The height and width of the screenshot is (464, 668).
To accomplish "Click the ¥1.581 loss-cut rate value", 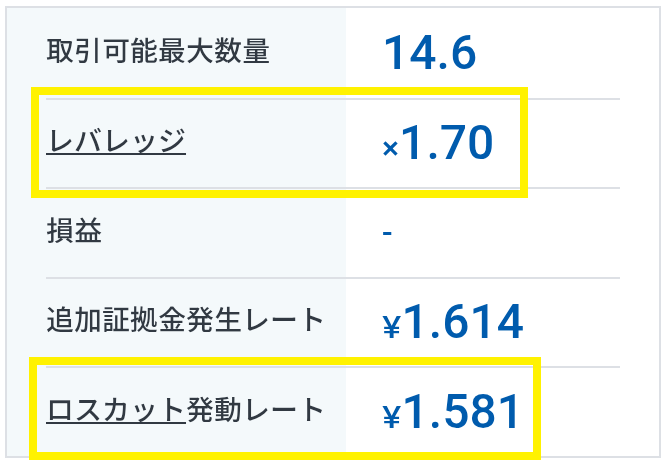I will (452, 412).
